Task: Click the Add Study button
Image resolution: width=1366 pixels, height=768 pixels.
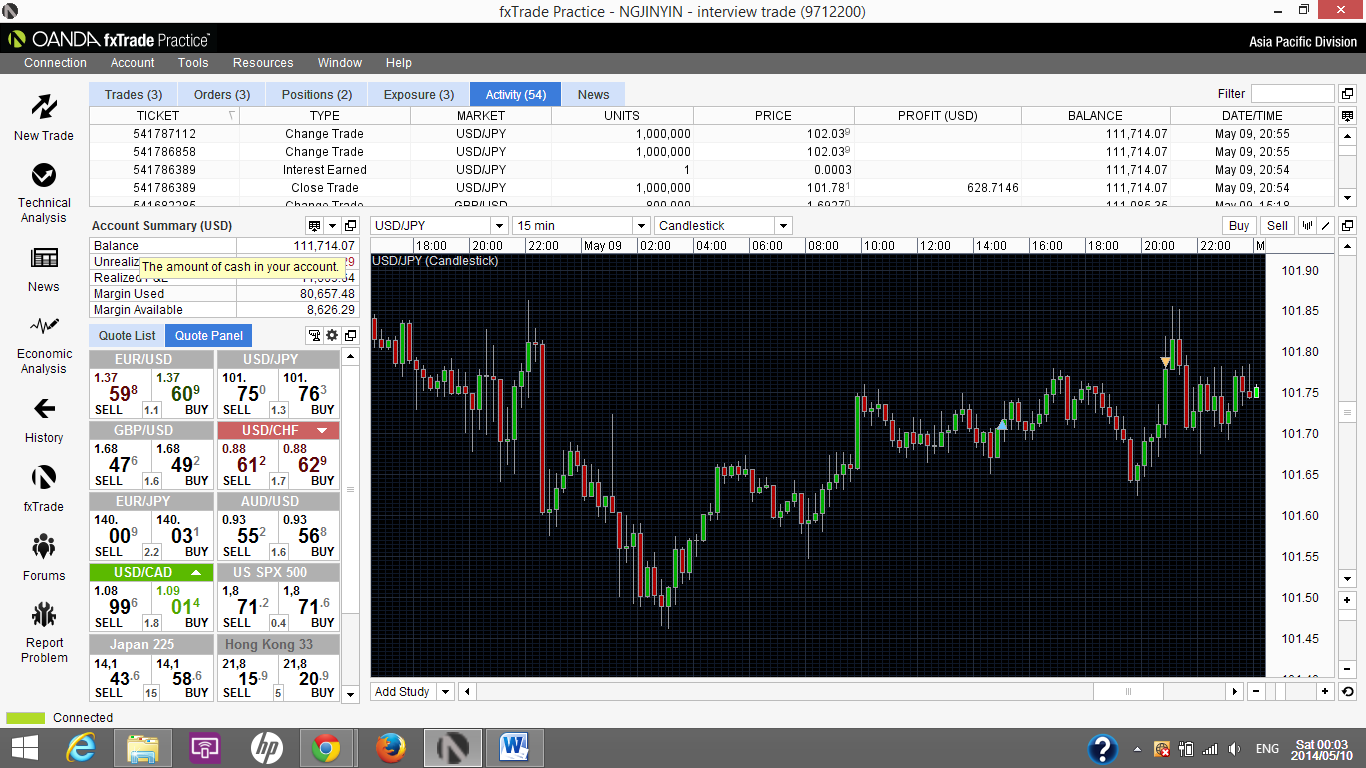Action: pos(402,691)
